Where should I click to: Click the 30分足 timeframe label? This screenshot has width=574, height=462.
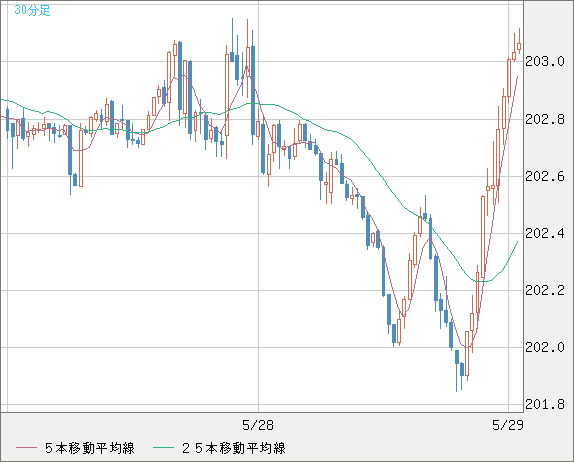point(32,10)
